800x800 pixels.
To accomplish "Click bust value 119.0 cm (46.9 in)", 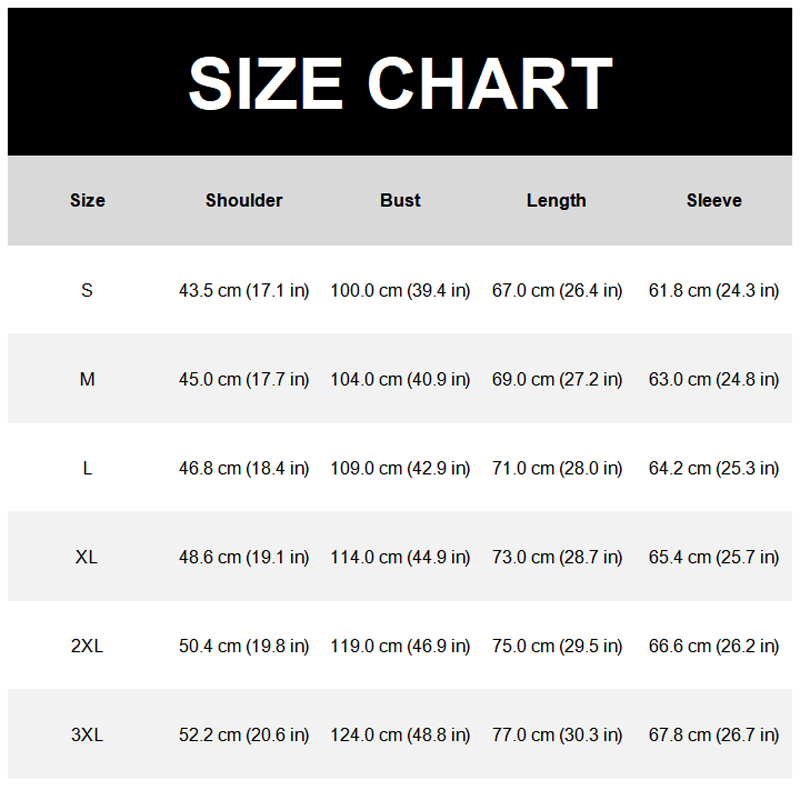I will (x=400, y=646).
